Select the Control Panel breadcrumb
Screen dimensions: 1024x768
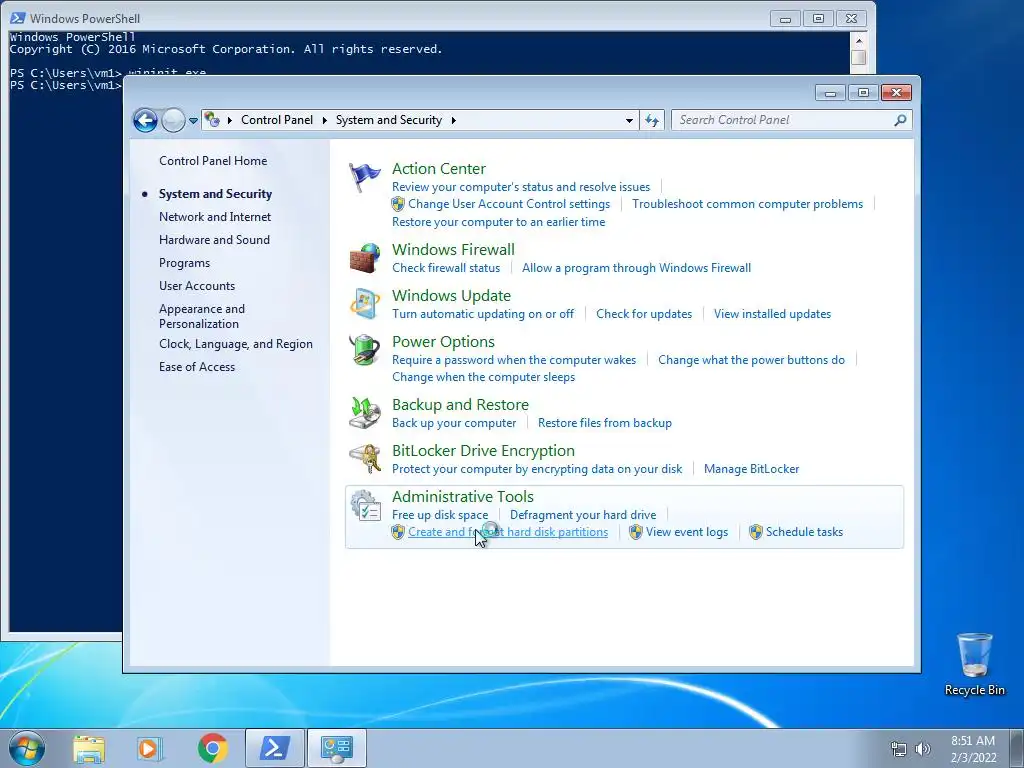point(277,120)
